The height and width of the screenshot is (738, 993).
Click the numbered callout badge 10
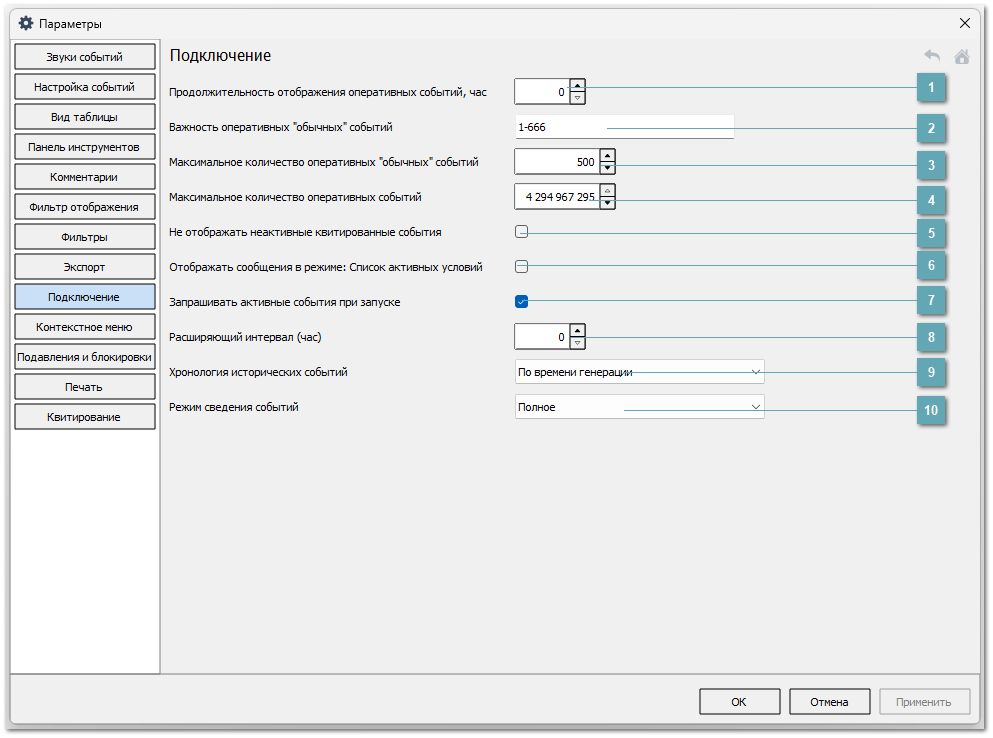[931, 410]
